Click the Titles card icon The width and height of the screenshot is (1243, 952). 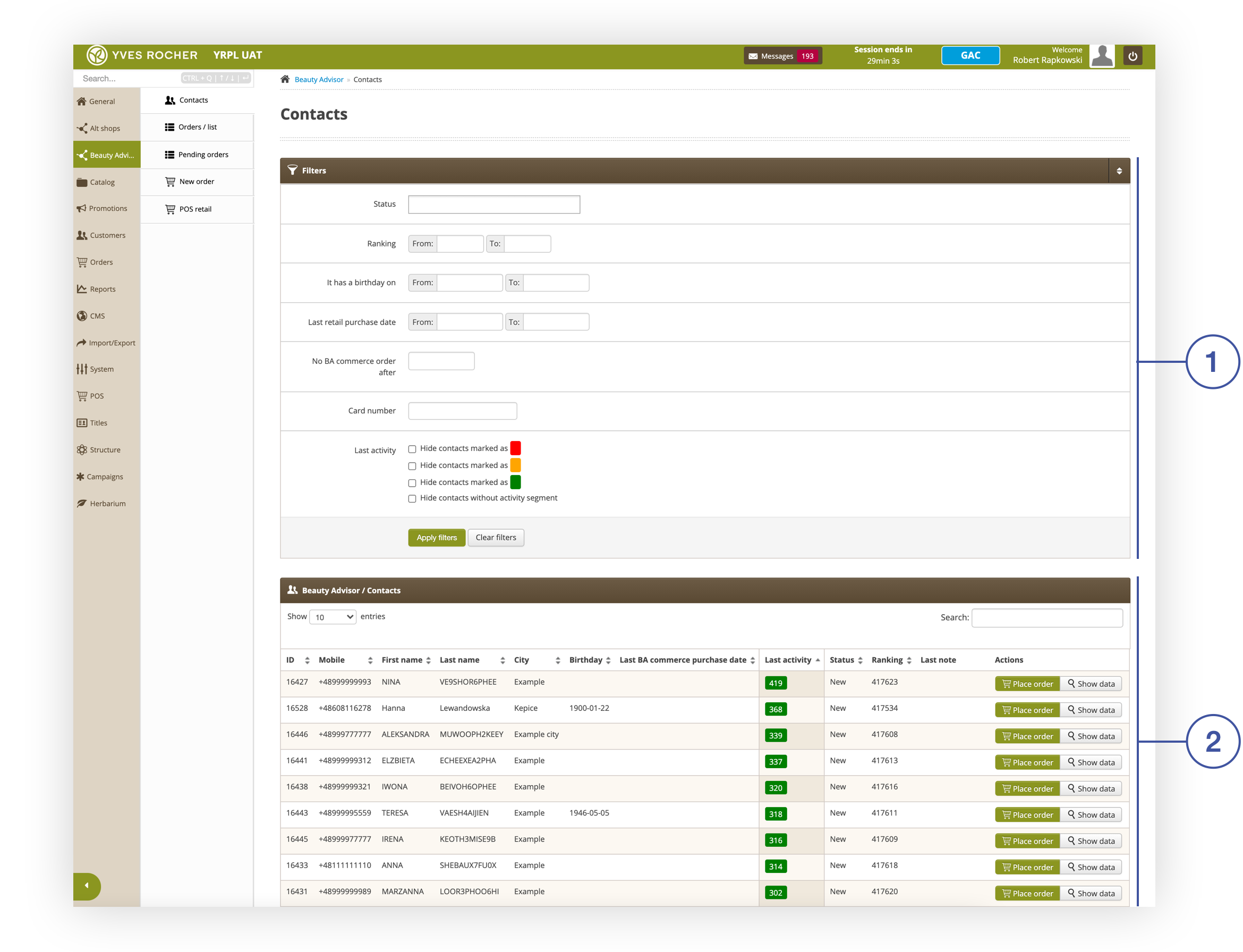coord(82,423)
